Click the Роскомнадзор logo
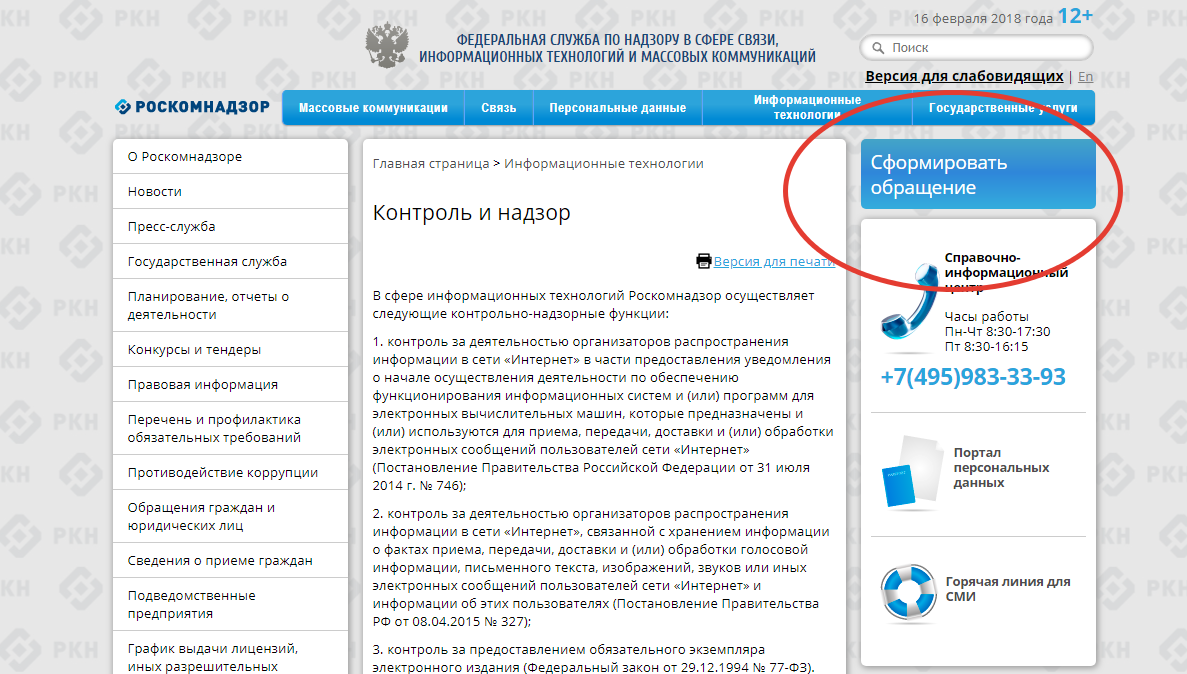1187x674 pixels. coord(192,107)
